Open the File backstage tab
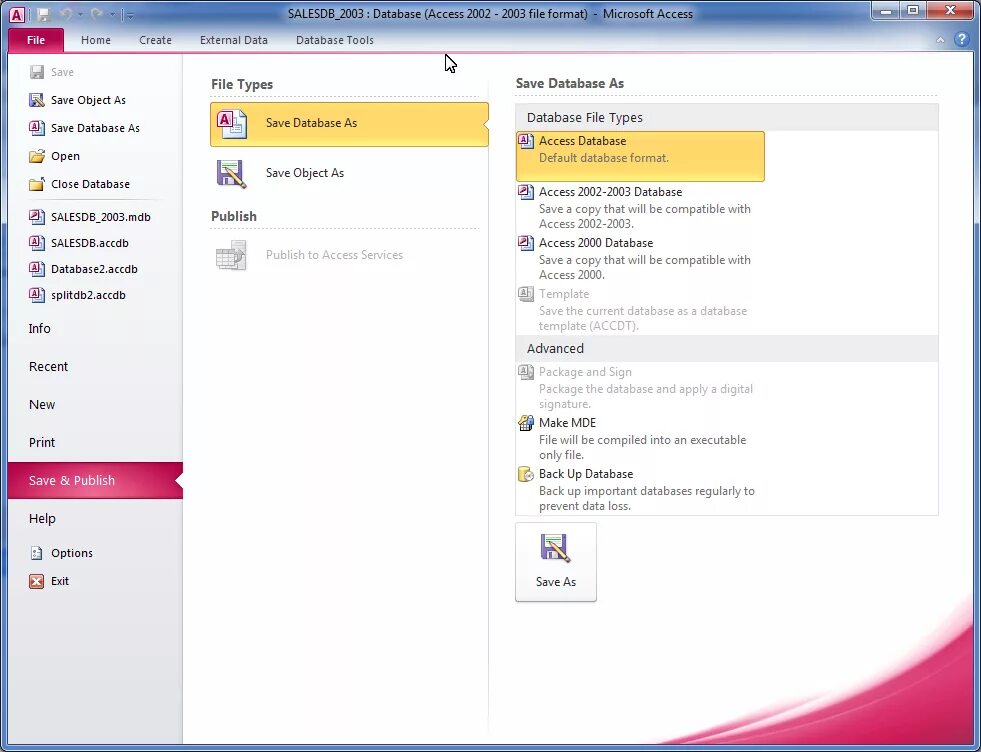Image resolution: width=981 pixels, height=752 pixels. [x=36, y=40]
